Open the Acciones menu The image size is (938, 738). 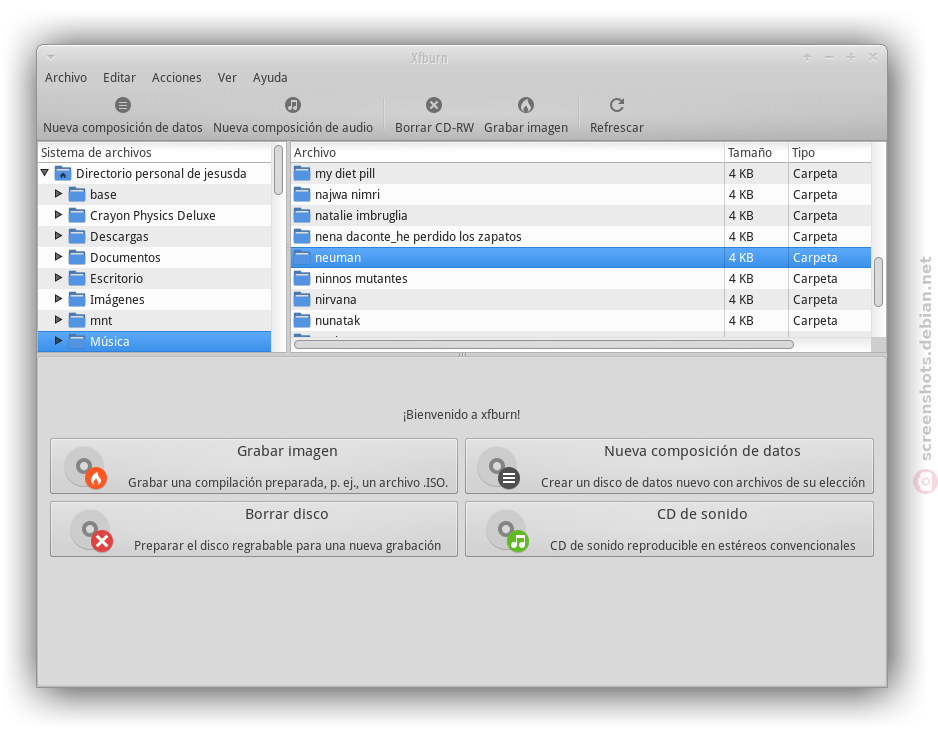(176, 78)
